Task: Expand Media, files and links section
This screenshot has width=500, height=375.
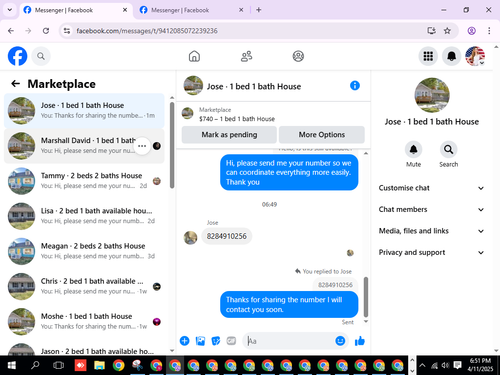Action: [x=431, y=231]
